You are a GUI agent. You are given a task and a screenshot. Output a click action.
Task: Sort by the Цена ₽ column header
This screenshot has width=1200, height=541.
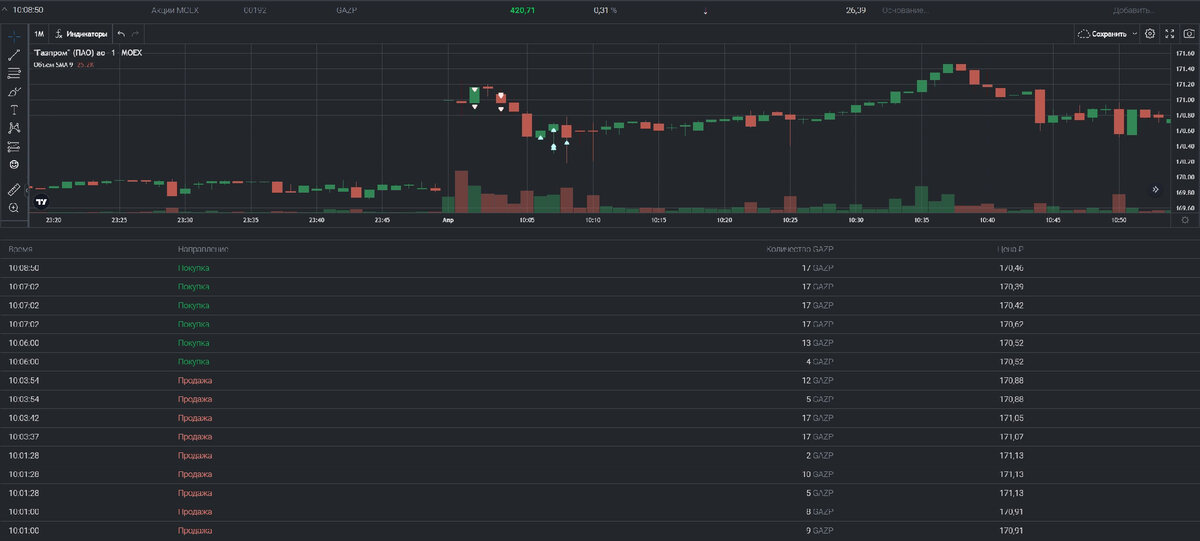click(x=1012, y=248)
